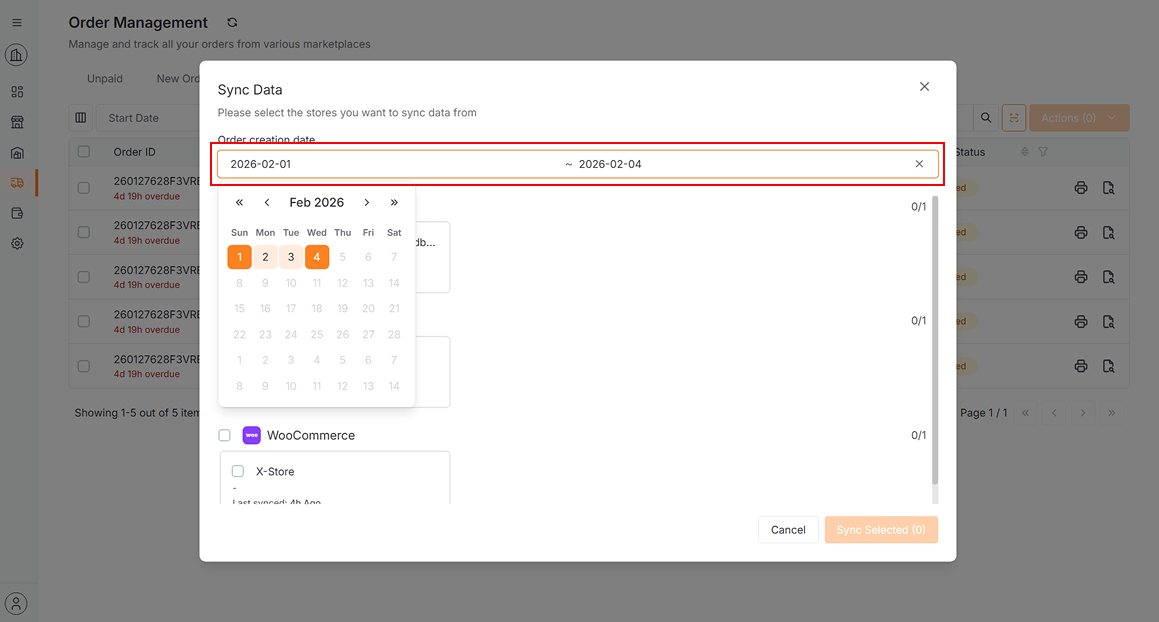Select February 12 on the calendar
The image size is (1159, 622).
point(342,282)
